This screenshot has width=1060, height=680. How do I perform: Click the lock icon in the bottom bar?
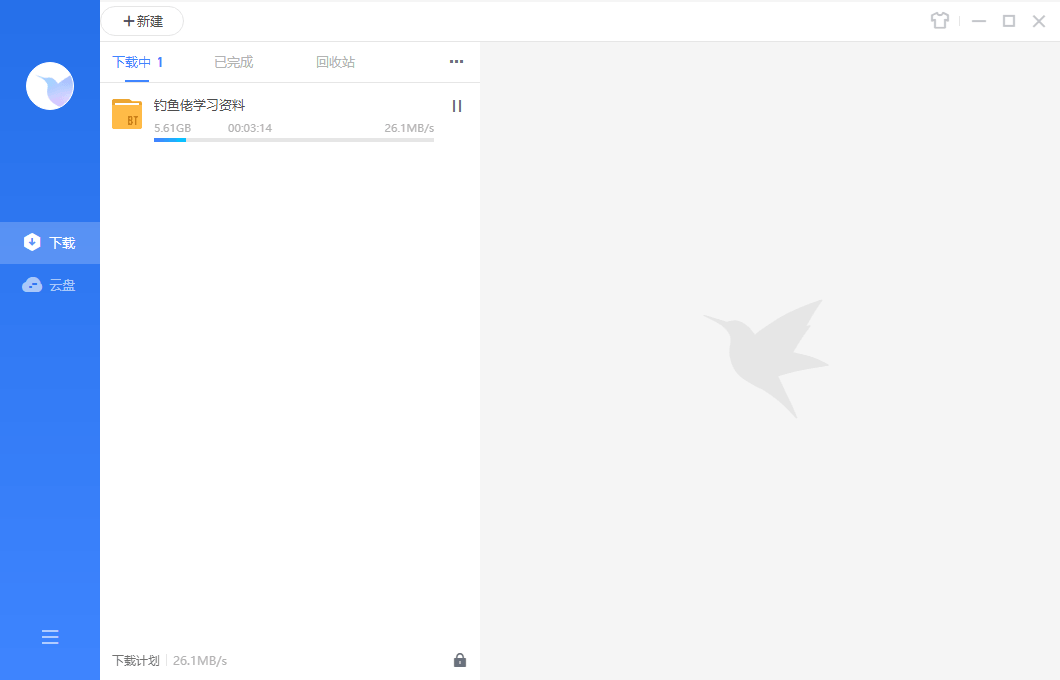pos(460,660)
